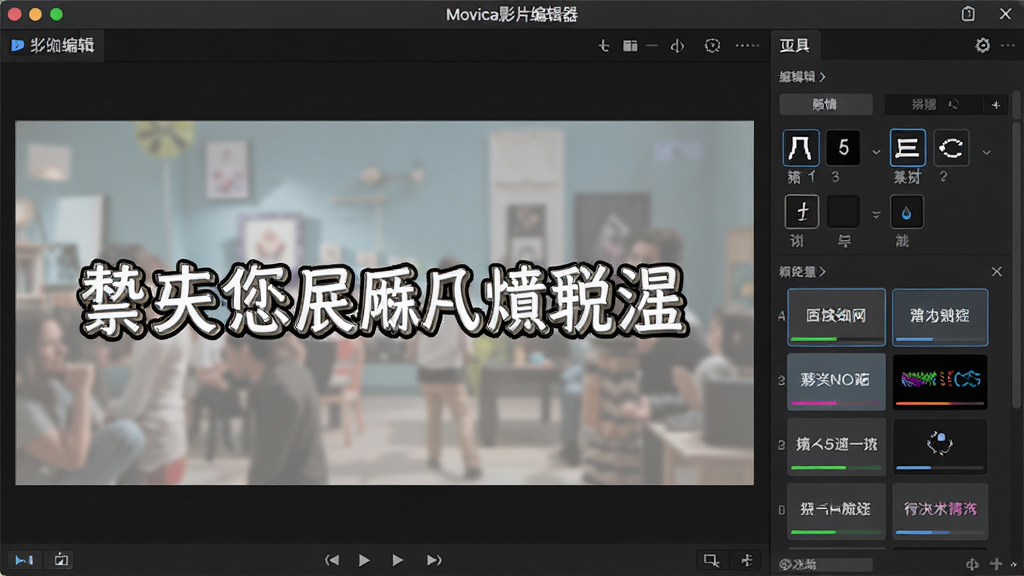Viewport: 1024px width, 576px height.
Task: Select the highlighted left segment tab in panel
Action: [x=826, y=104]
